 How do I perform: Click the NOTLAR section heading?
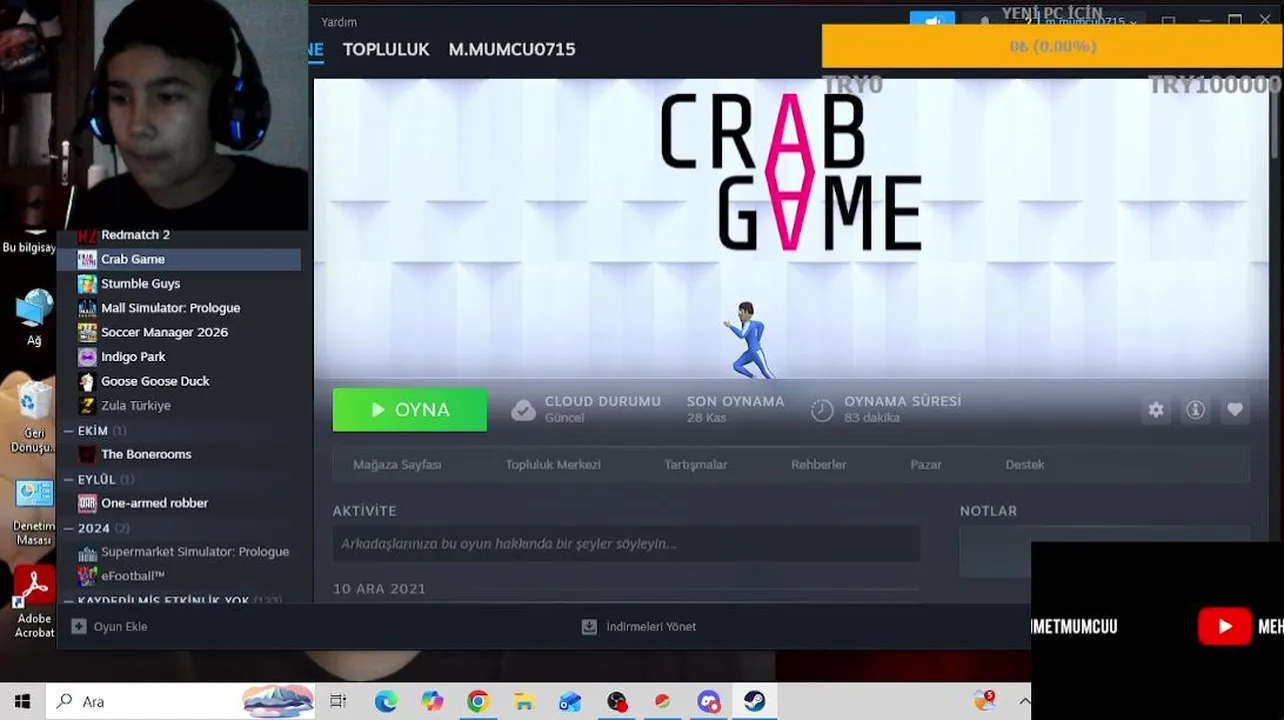[x=988, y=511]
